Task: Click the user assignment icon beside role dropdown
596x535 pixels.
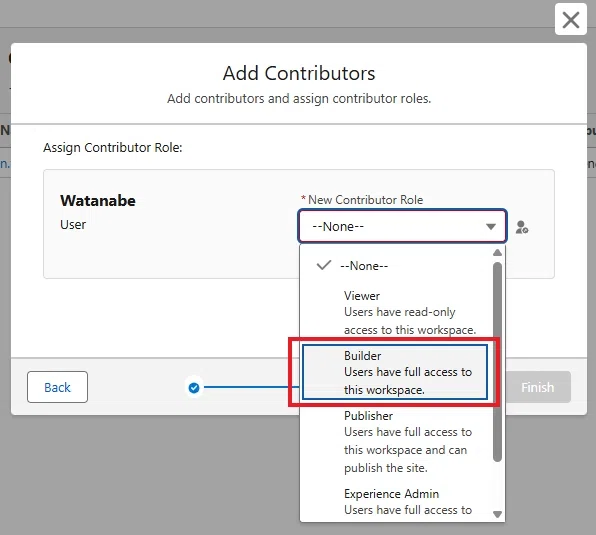Action: pyautogui.click(x=522, y=227)
